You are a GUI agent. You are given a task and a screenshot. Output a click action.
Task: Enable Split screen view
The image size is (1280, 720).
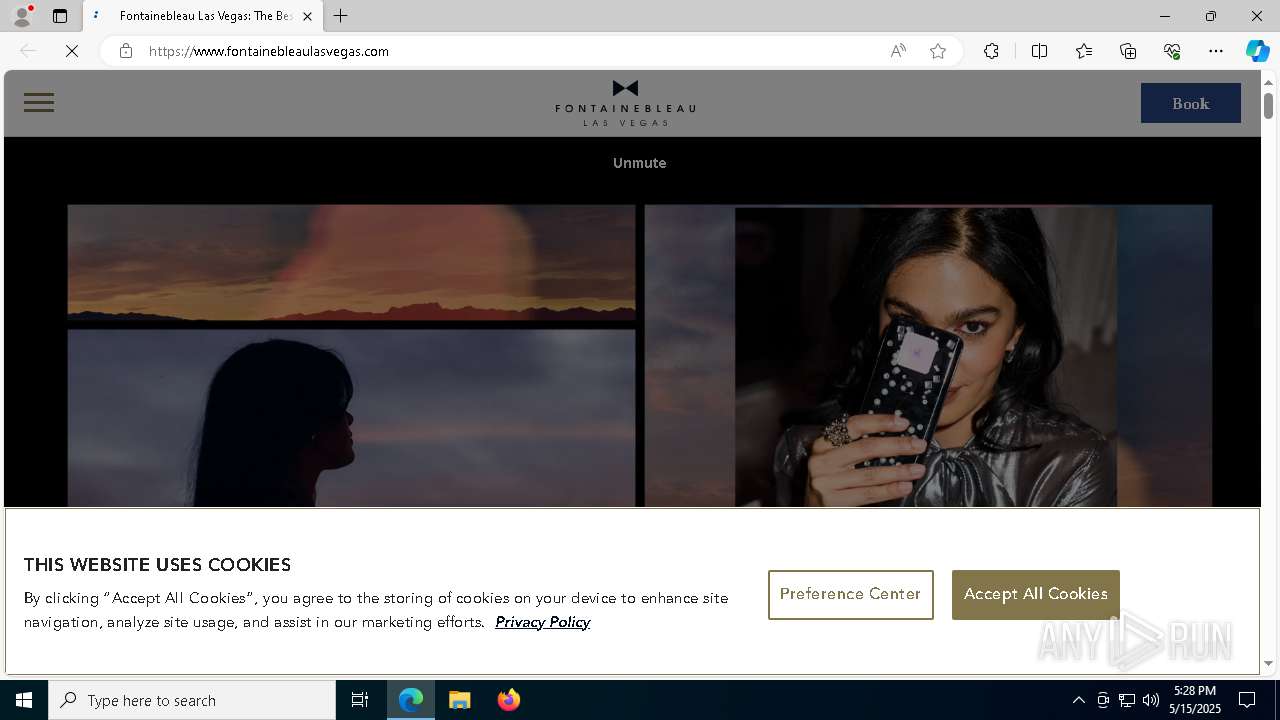[x=1039, y=51]
